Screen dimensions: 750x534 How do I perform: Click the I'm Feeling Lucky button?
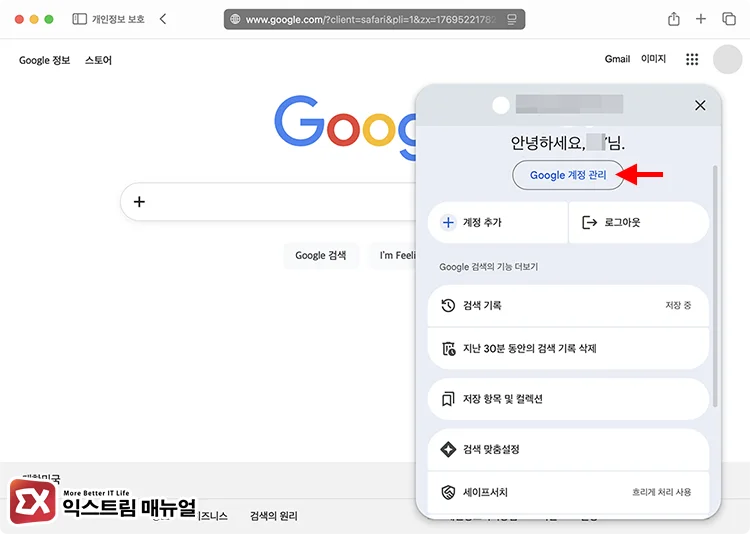[392, 256]
